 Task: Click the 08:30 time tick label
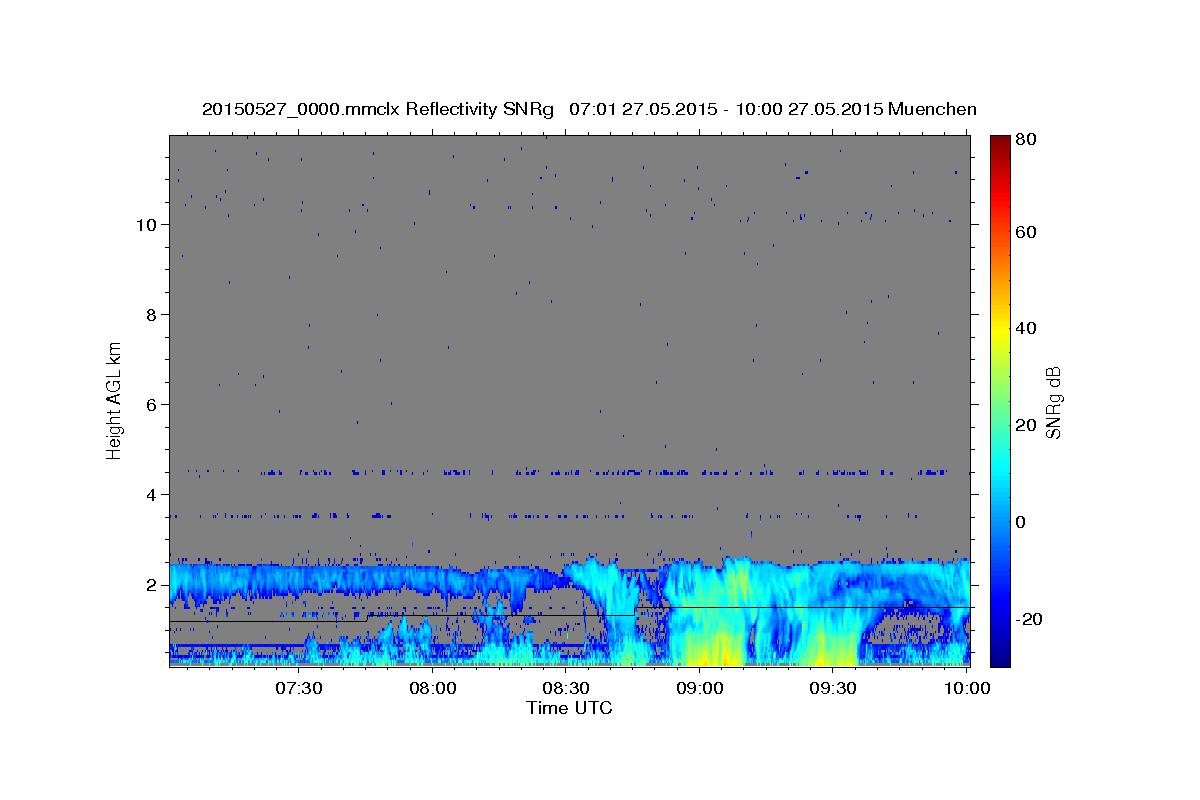point(566,688)
